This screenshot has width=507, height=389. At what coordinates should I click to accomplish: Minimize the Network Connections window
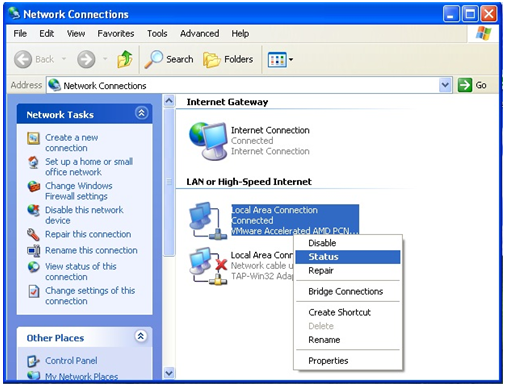pyautogui.click(x=451, y=14)
